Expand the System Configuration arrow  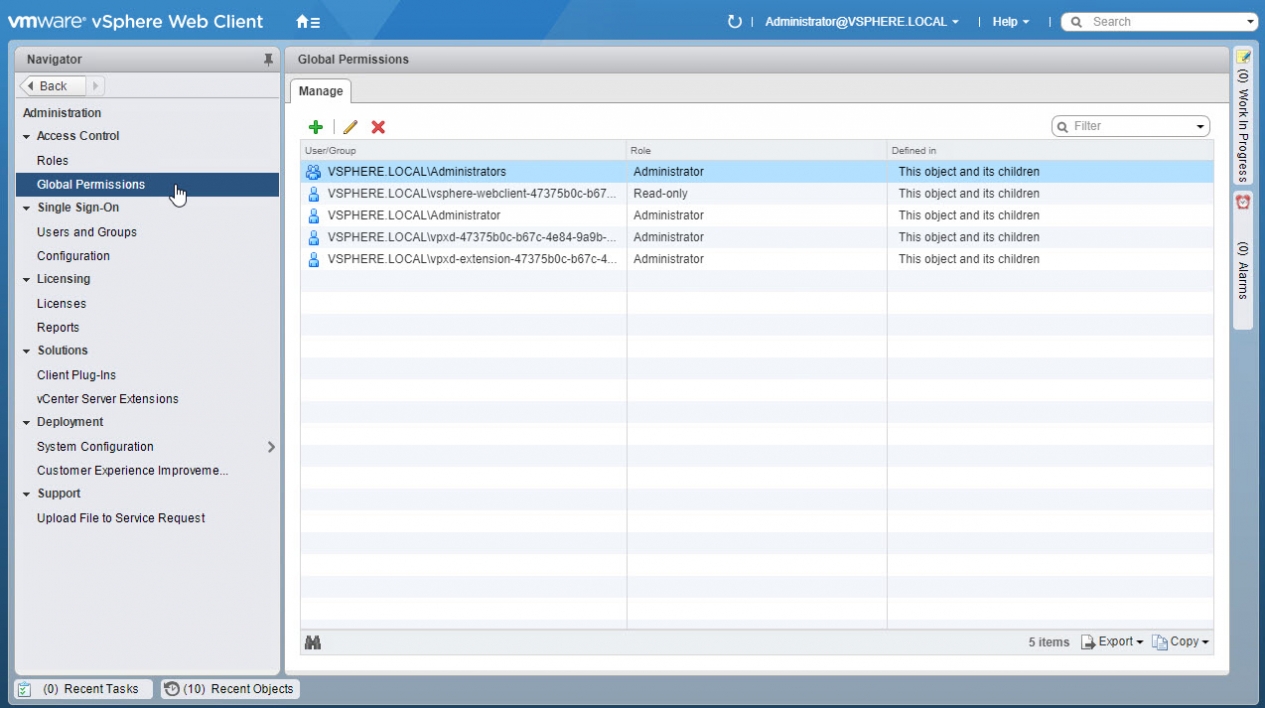(x=271, y=447)
